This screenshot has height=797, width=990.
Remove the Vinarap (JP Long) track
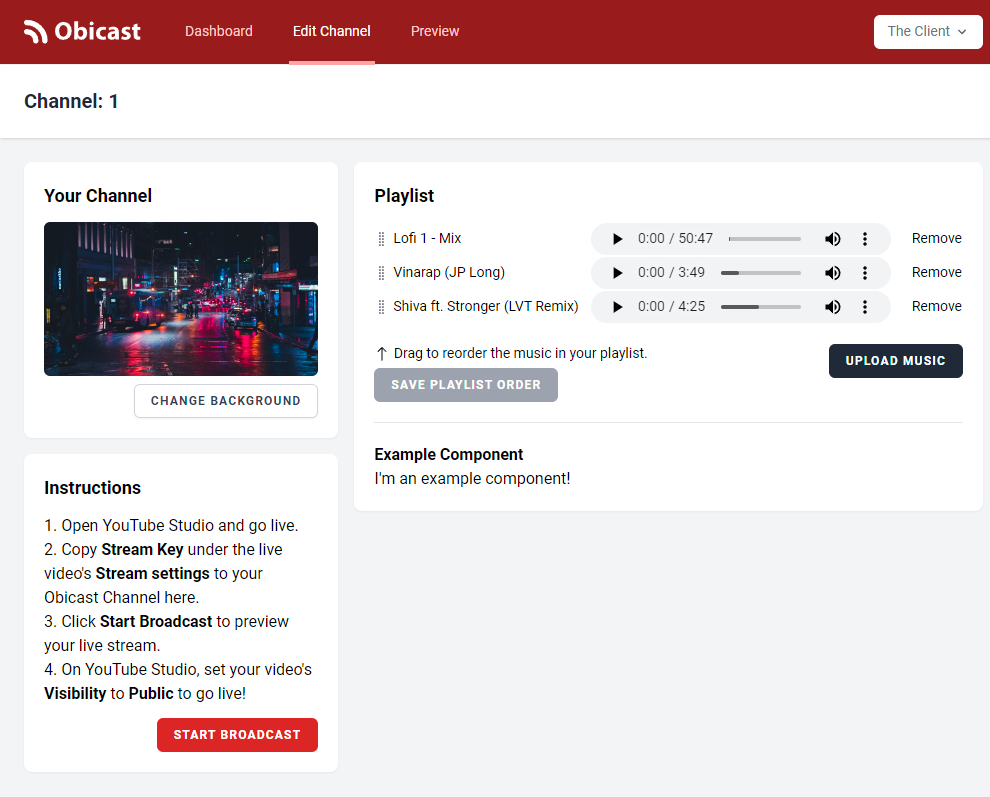coord(936,272)
